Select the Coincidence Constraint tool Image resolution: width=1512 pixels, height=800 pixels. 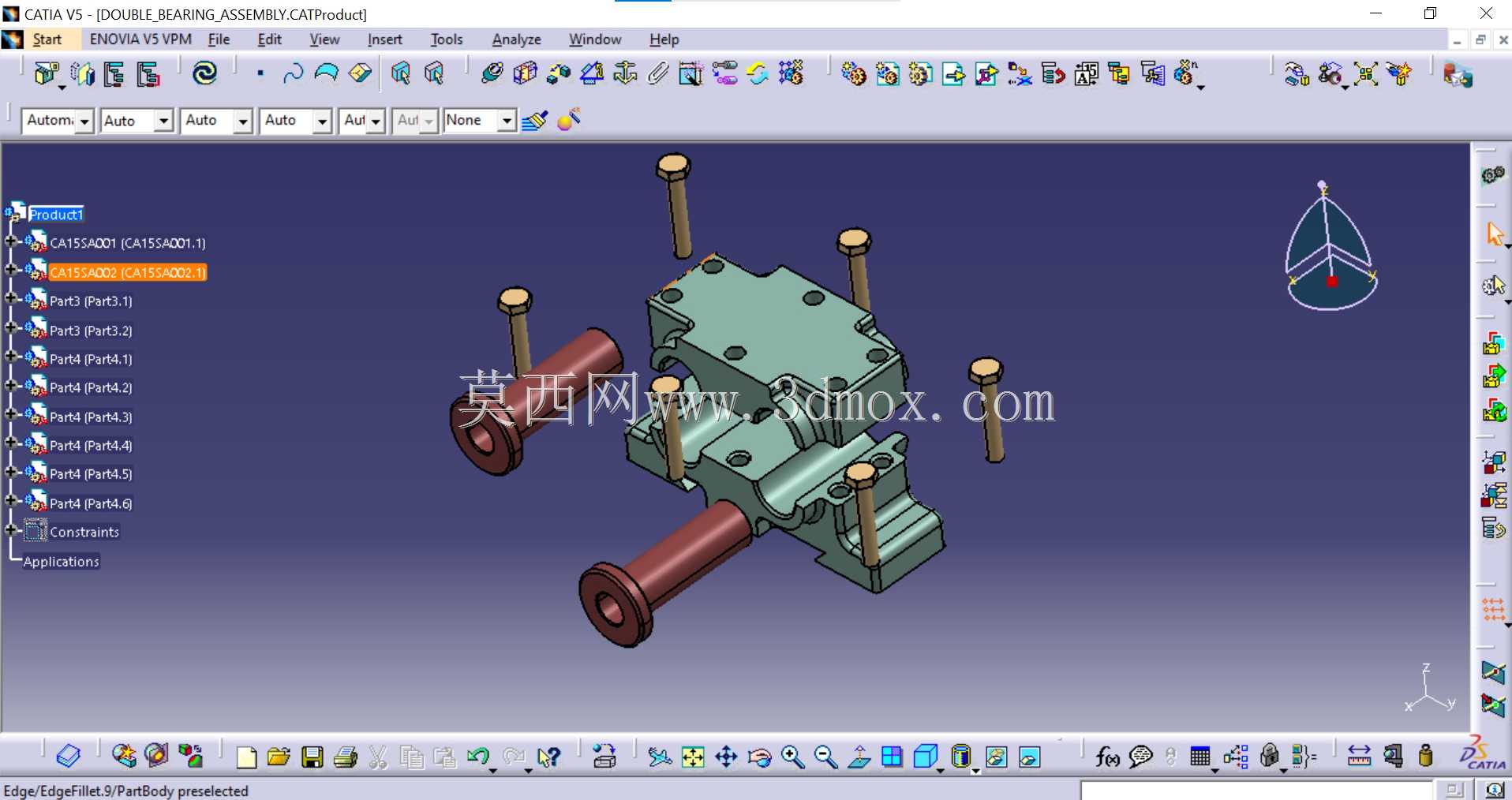coord(492,73)
